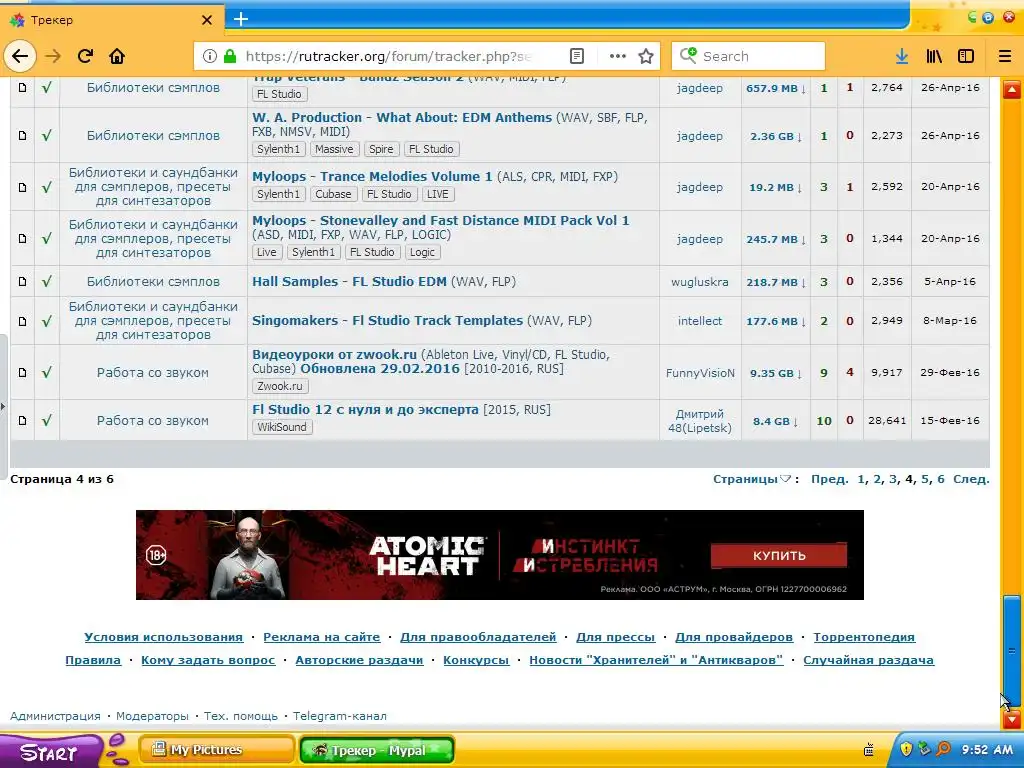Image resolution: width=1024 pixels, height=768 pixels.
Task: Click the Трекер - Mypal taskbar button
Action: [x=377, y=750]
